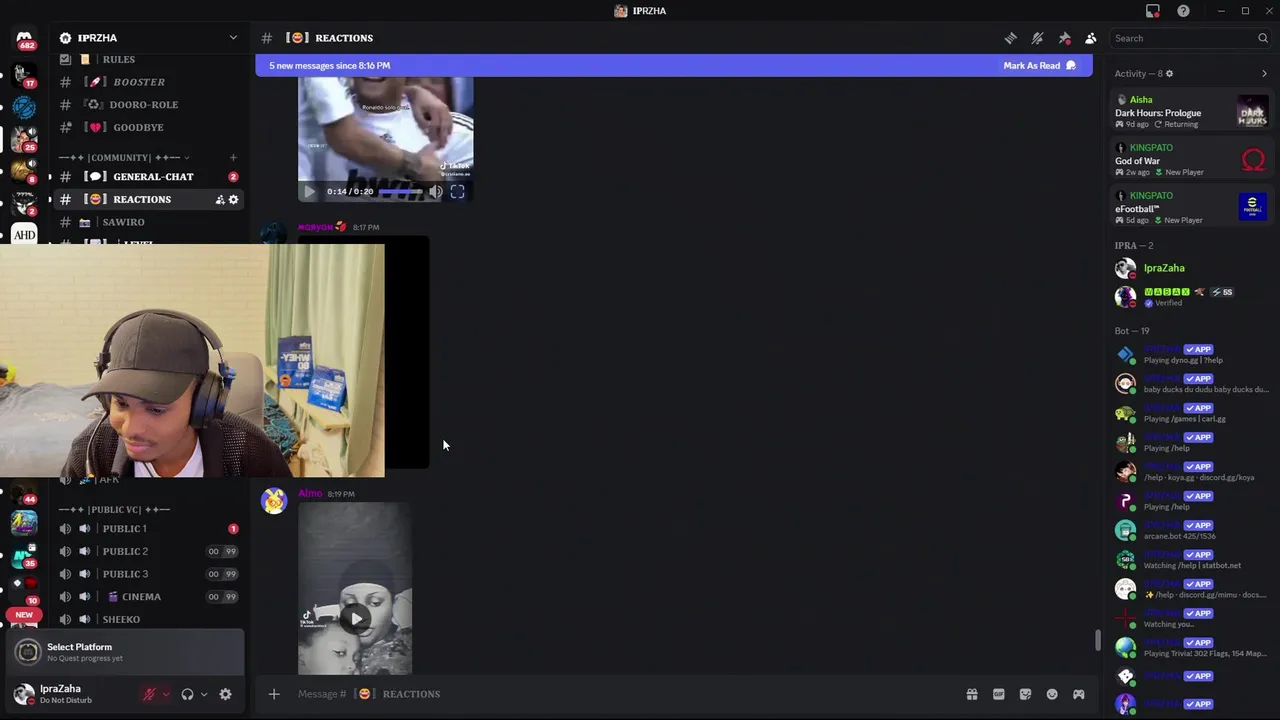Click the search magnifier icon
Screen dimensions: 1280x720
[x=1263, y=38]
